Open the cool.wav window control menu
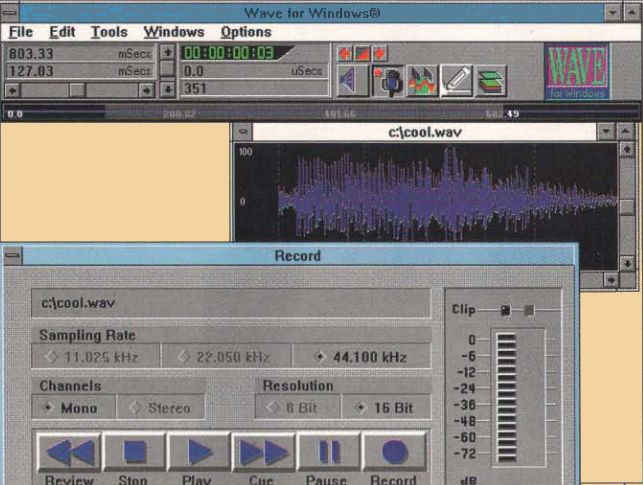Viewport: 643px width, 485px height. click(243, 132)
